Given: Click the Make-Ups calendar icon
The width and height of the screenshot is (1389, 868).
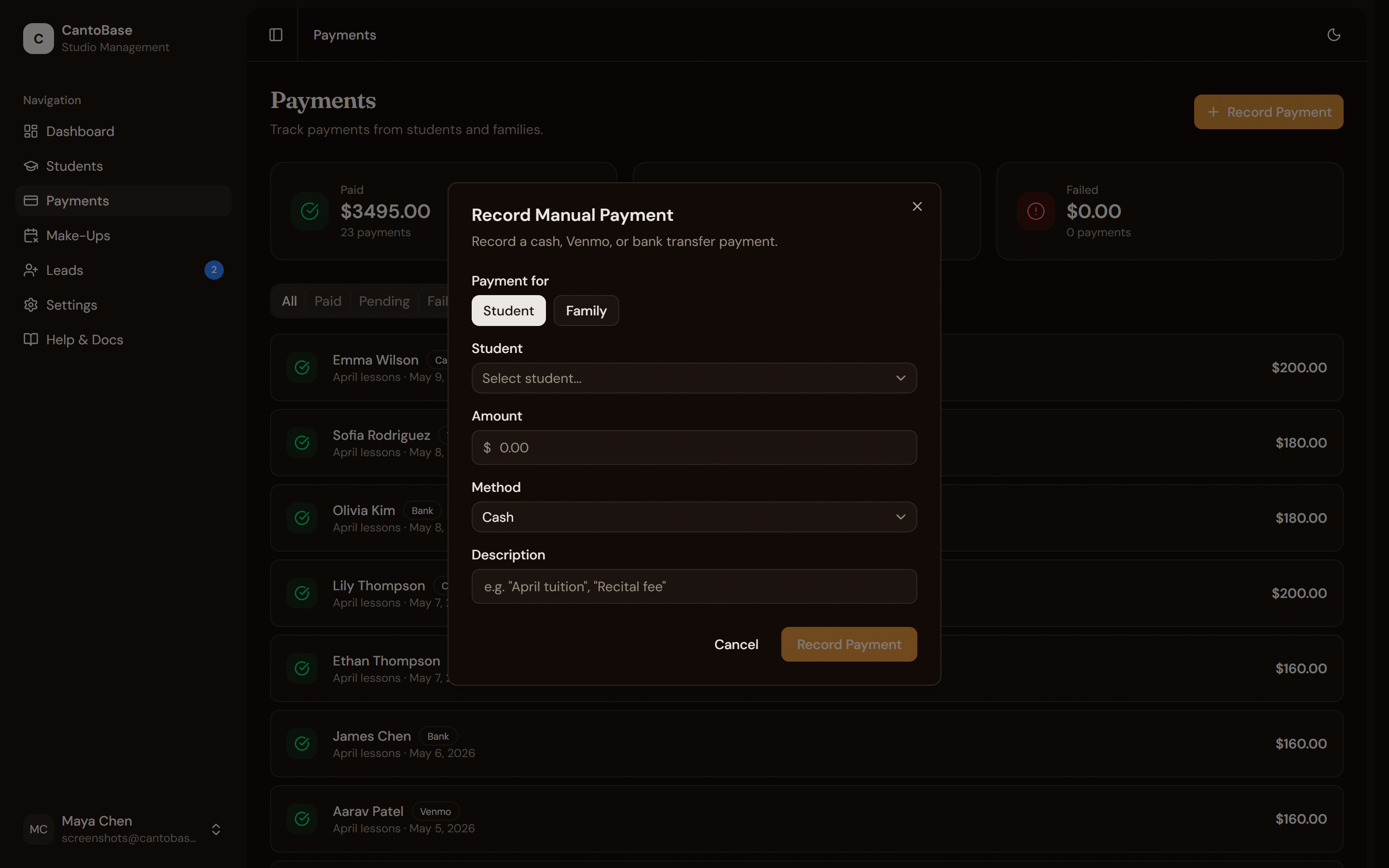Looking at the screenshot, I should (x=31, y=235).
